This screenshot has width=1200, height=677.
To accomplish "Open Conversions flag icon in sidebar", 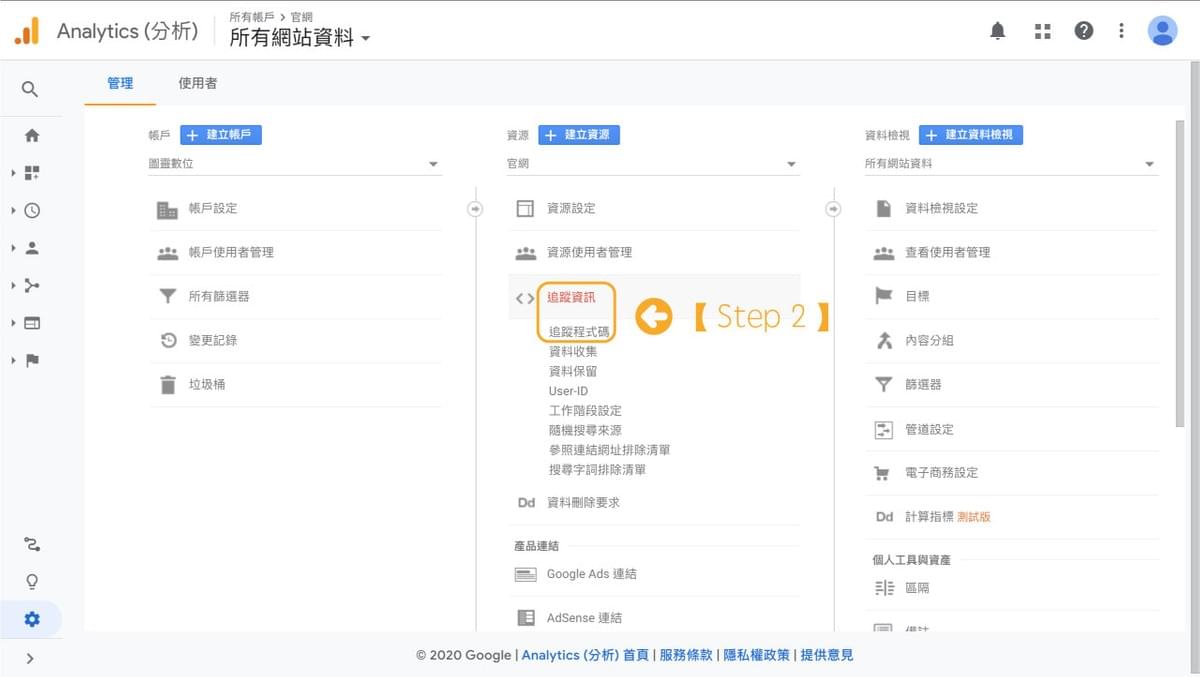I will pos(32,361).
